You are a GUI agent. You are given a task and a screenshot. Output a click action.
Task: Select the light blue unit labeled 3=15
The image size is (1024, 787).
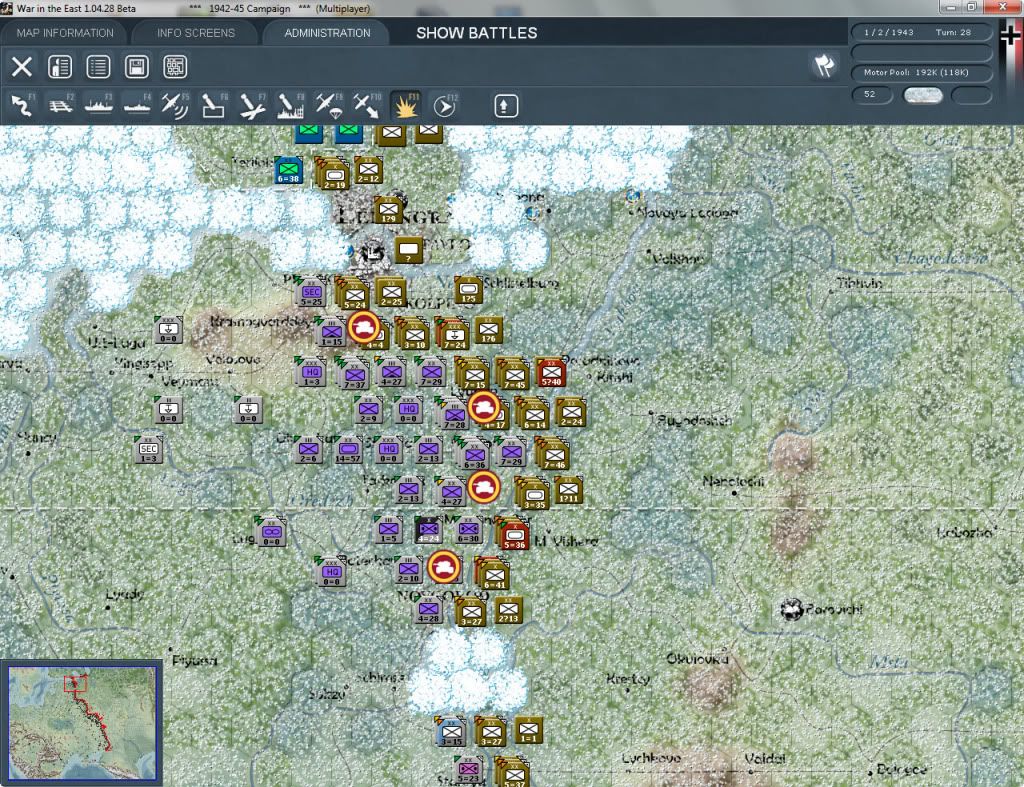(x=451, y=733)
